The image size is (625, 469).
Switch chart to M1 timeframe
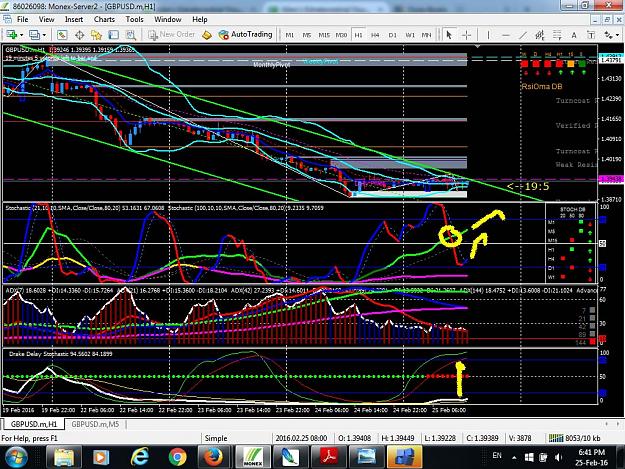point(290,35)
